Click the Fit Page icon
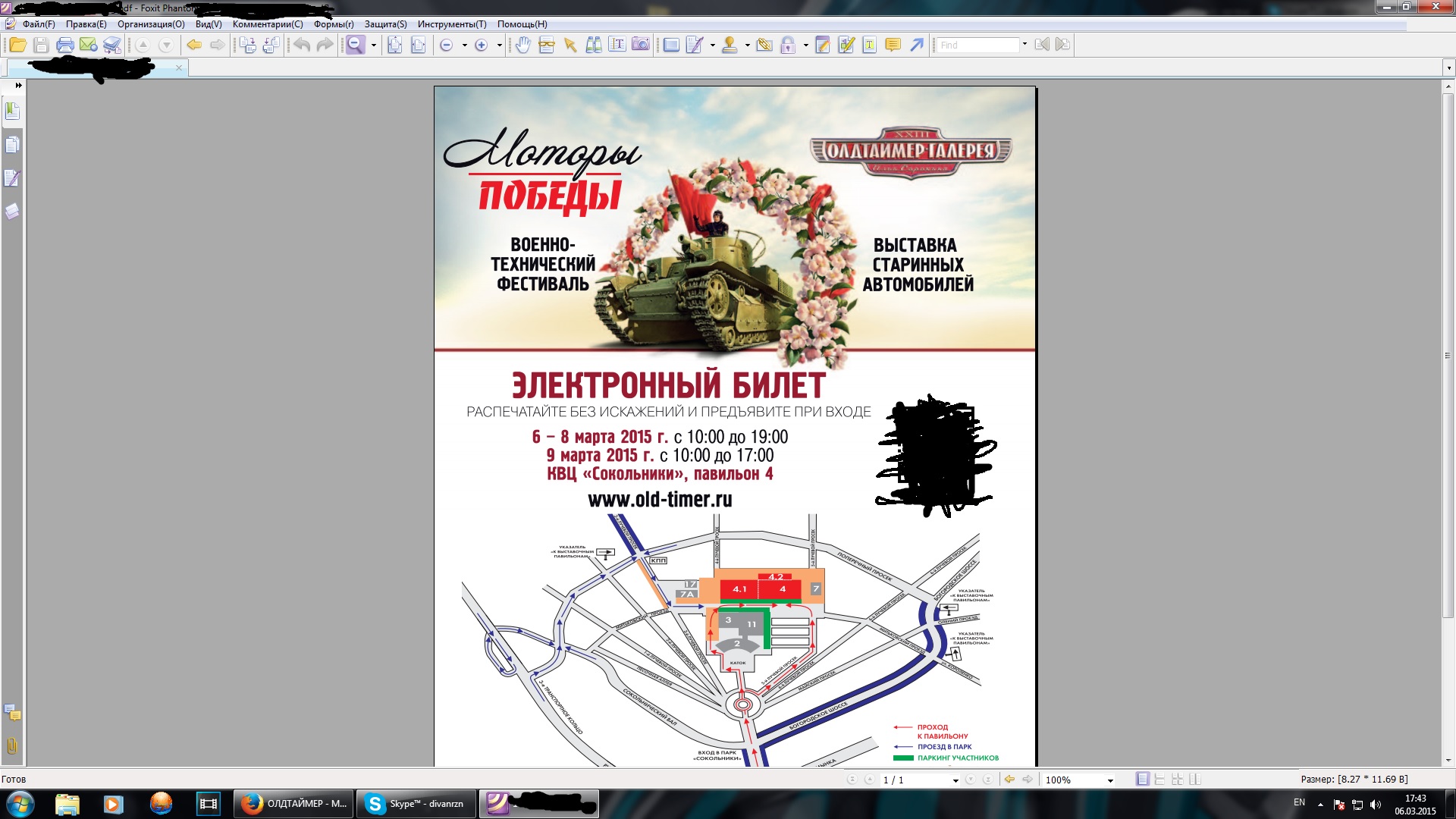This screenshot has width=1456, height=819. pos(394,45)
